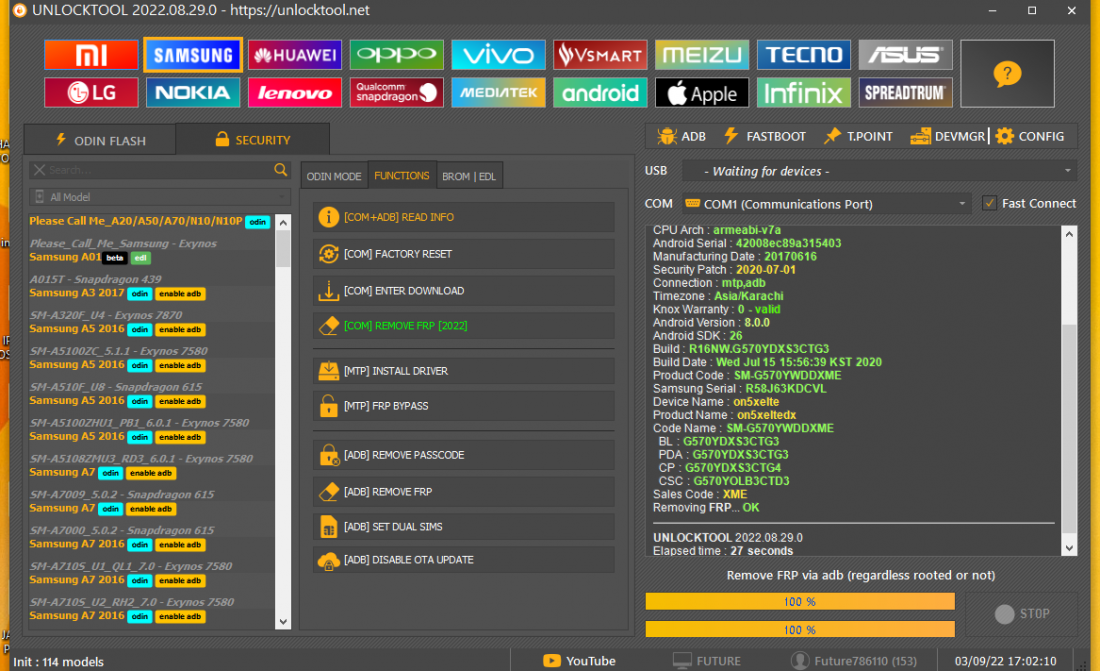Viewport: 1100px width, 671px height.
Task: Open the Vsmart brand tile
Action: 600,55
